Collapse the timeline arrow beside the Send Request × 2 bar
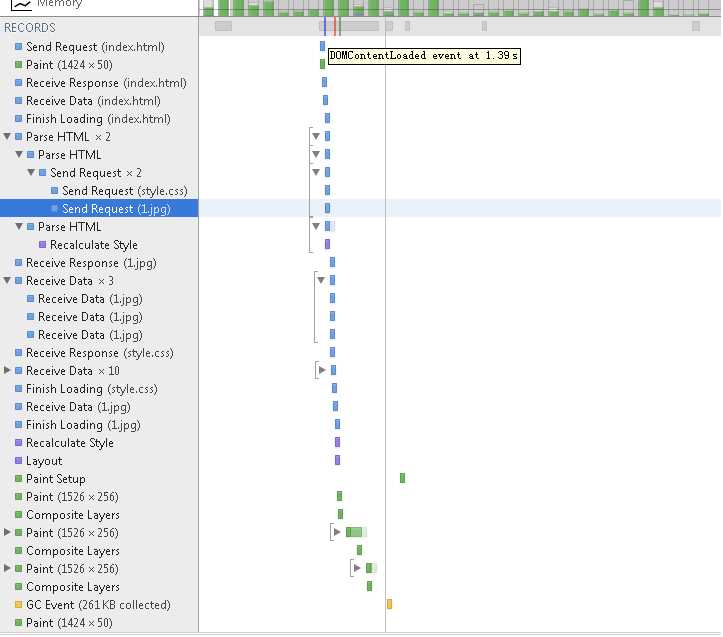The image size is (723, 637). coord(316,172)
